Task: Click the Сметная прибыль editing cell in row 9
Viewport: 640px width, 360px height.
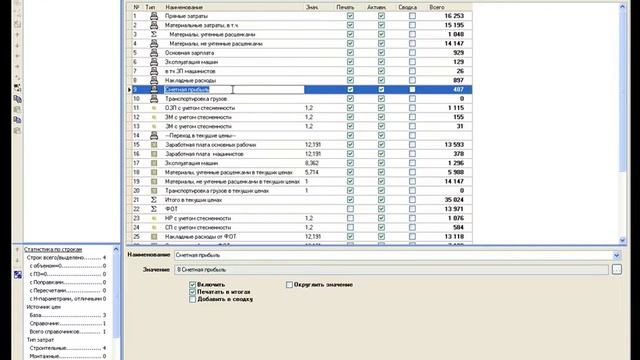Action: coord(234,89)
